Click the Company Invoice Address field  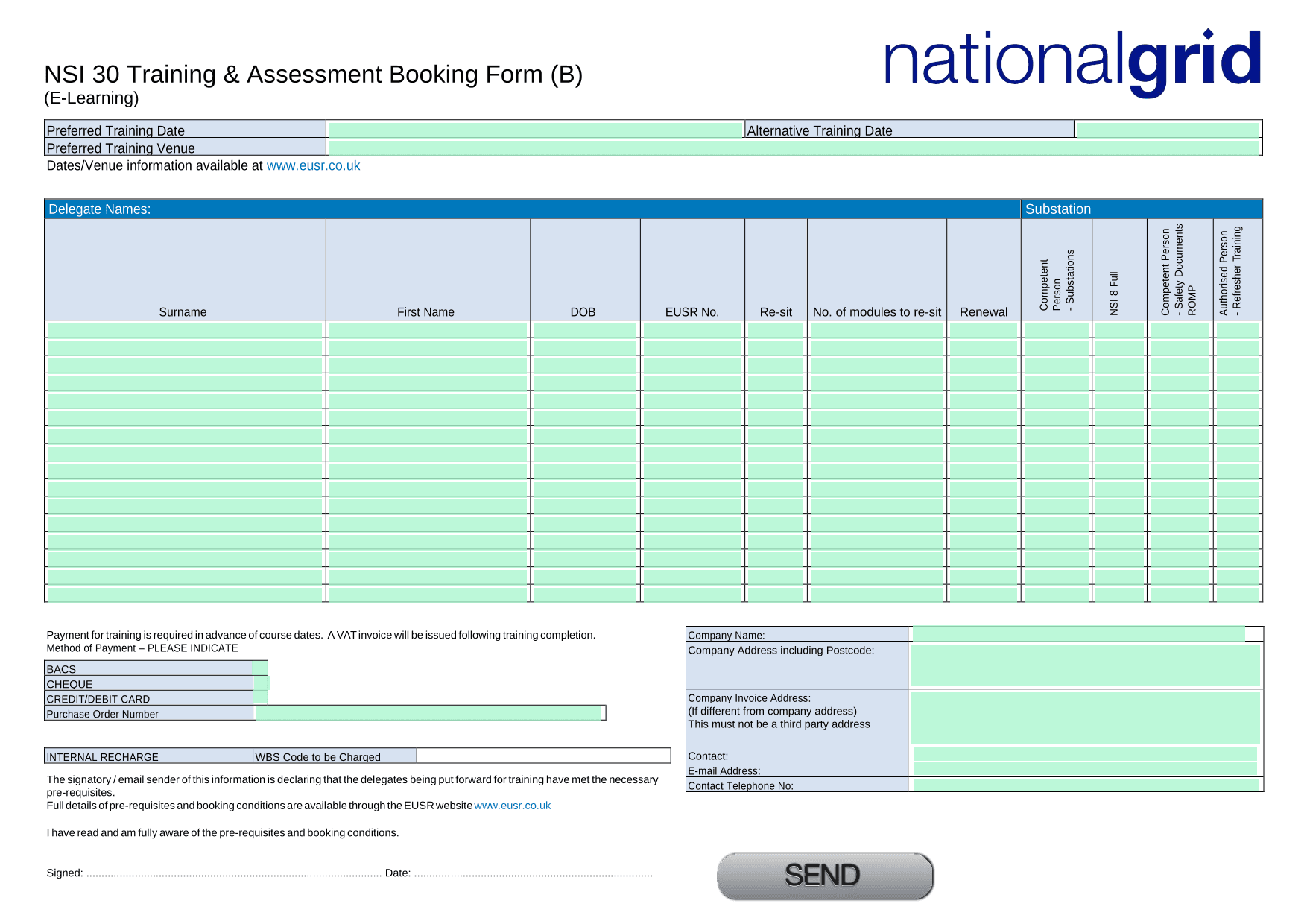[x=1085, y=718]
